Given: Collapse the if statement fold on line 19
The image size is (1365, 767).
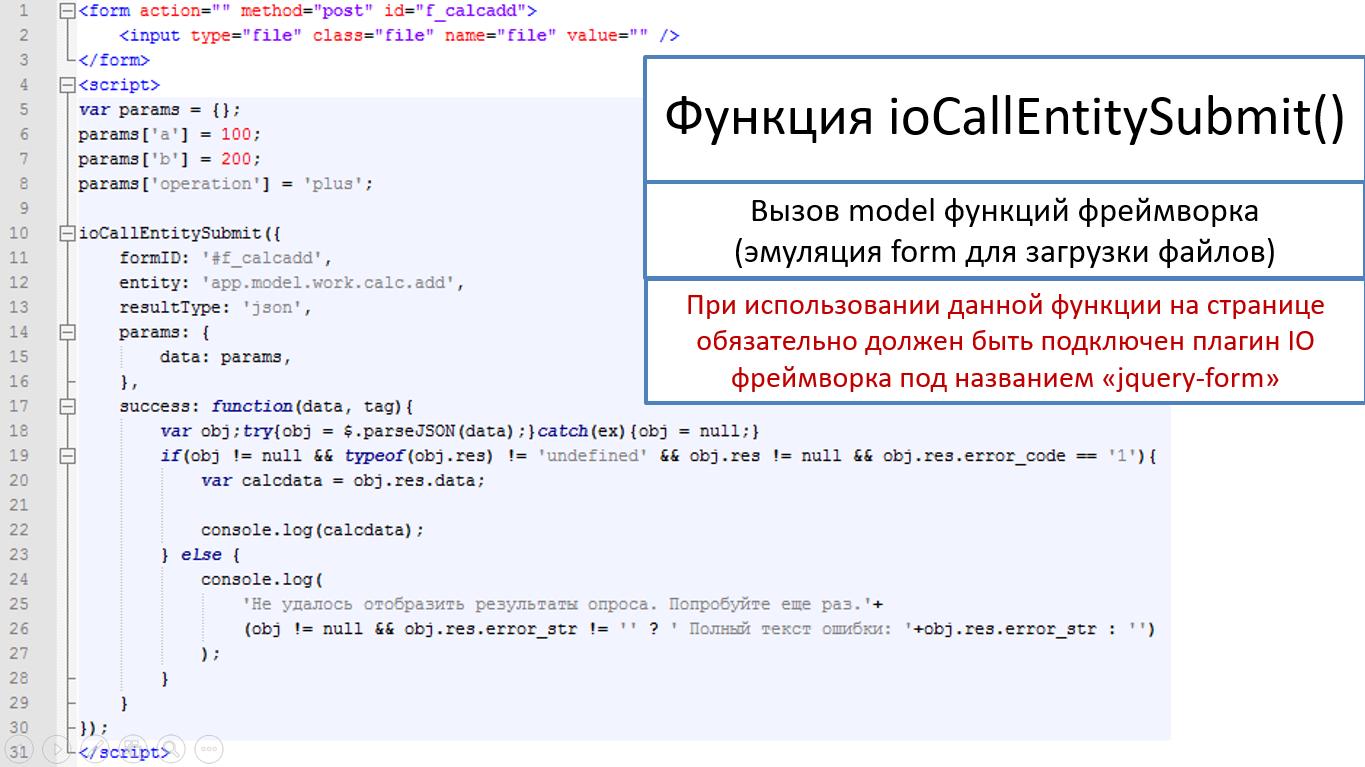Looking at the screenshot, I should (67, 455).
